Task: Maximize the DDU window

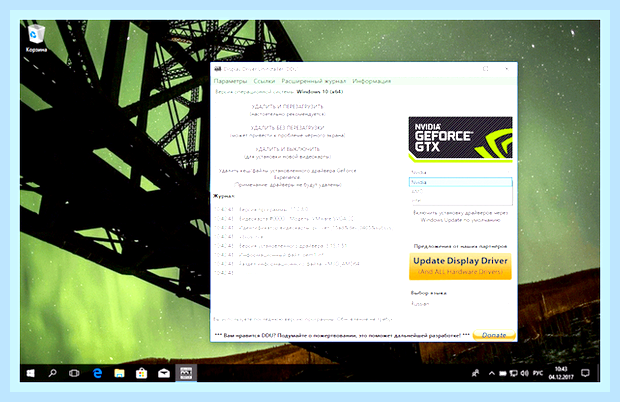Action: click(x=486, y=69)
